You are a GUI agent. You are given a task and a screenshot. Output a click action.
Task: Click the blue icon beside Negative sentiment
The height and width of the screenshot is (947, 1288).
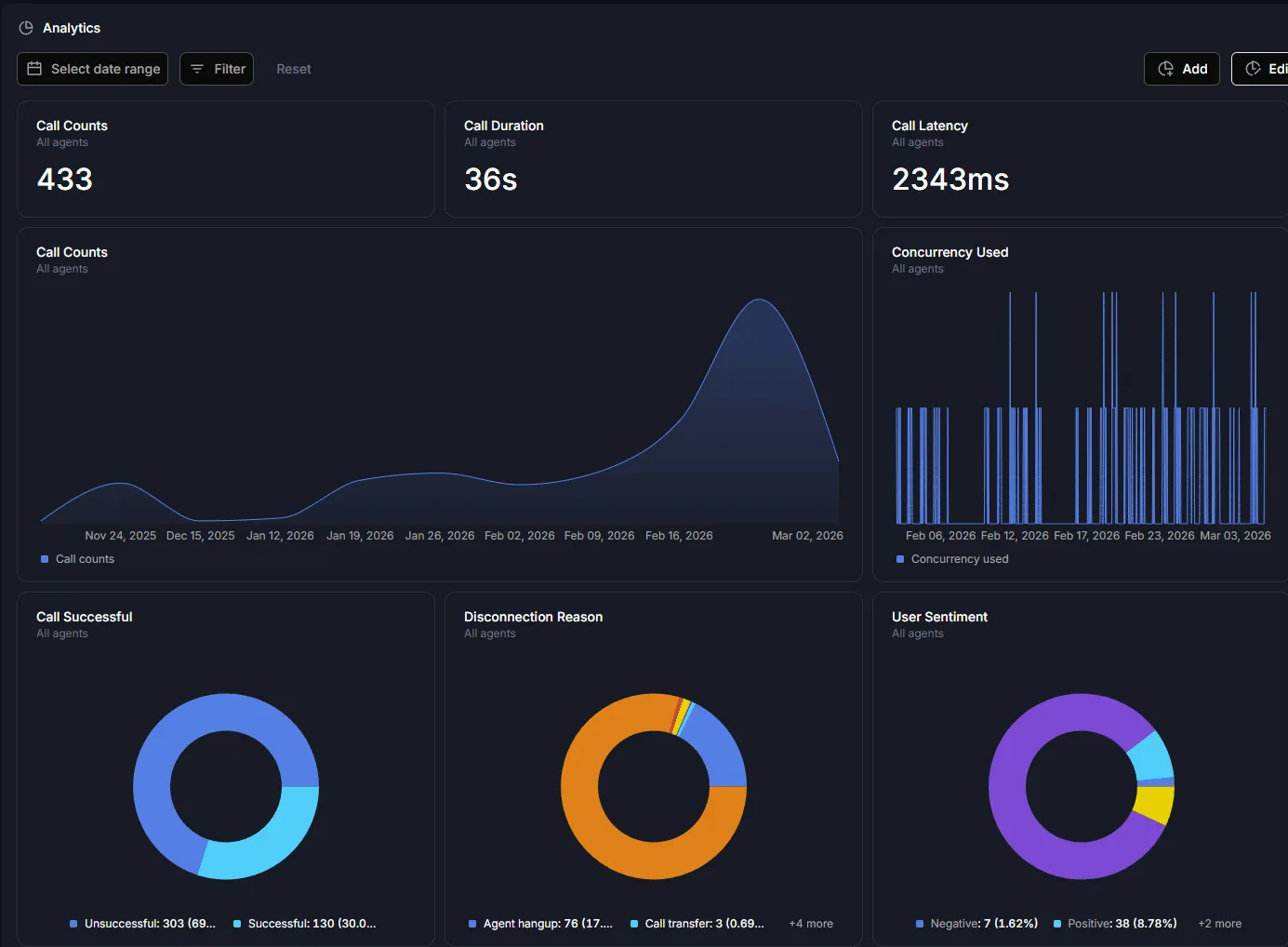pos(919,923)
